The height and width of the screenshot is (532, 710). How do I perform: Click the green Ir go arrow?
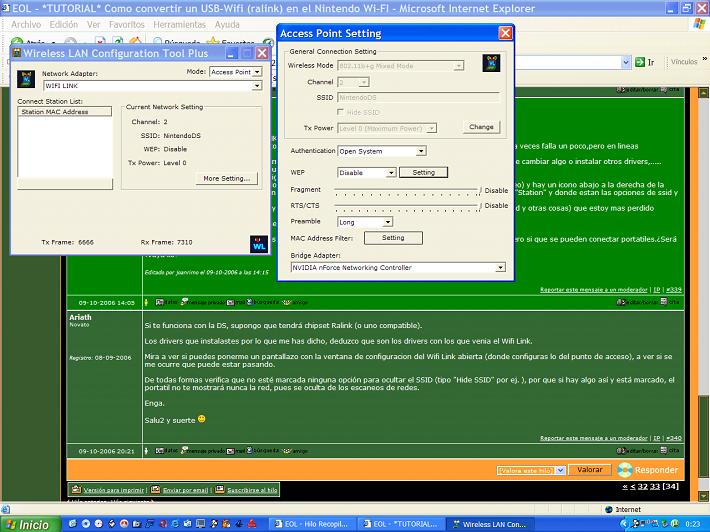(640, 62)
